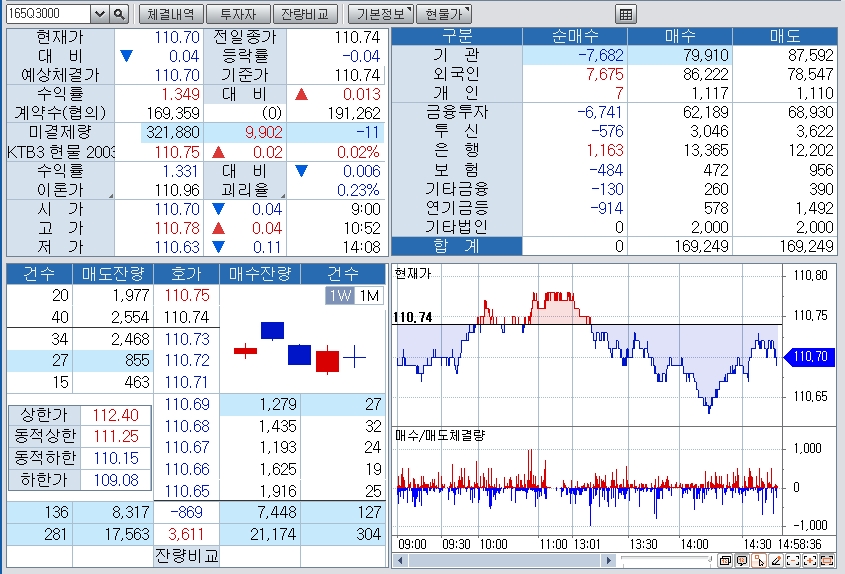The image size is (845, 574).
Task: Zoom out chart with minus bracket icon
Action: click(x=793, y=561)
